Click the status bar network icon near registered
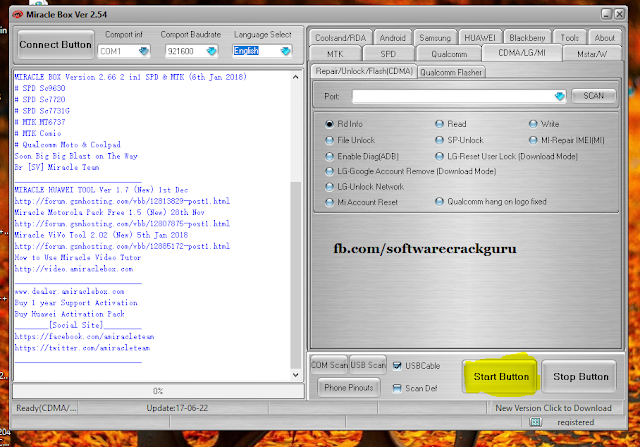 (535, 422)
